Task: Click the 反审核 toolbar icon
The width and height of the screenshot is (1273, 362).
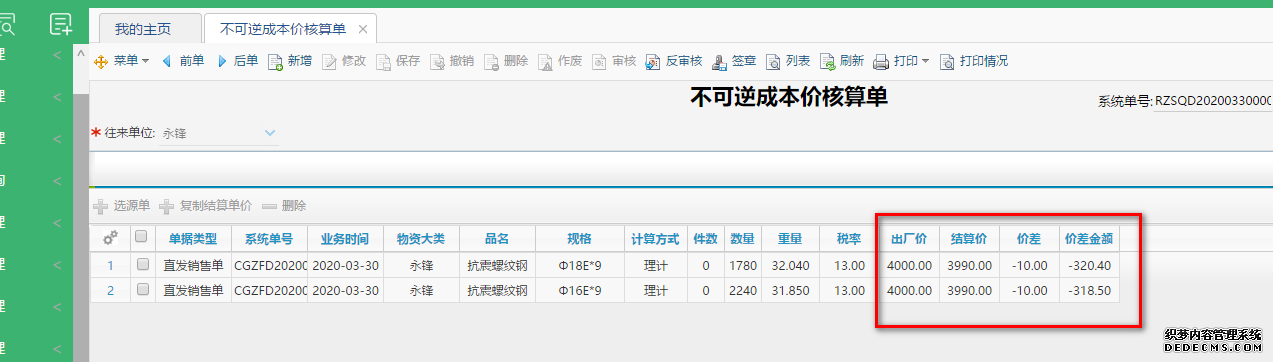Action: tap(652, 62)
